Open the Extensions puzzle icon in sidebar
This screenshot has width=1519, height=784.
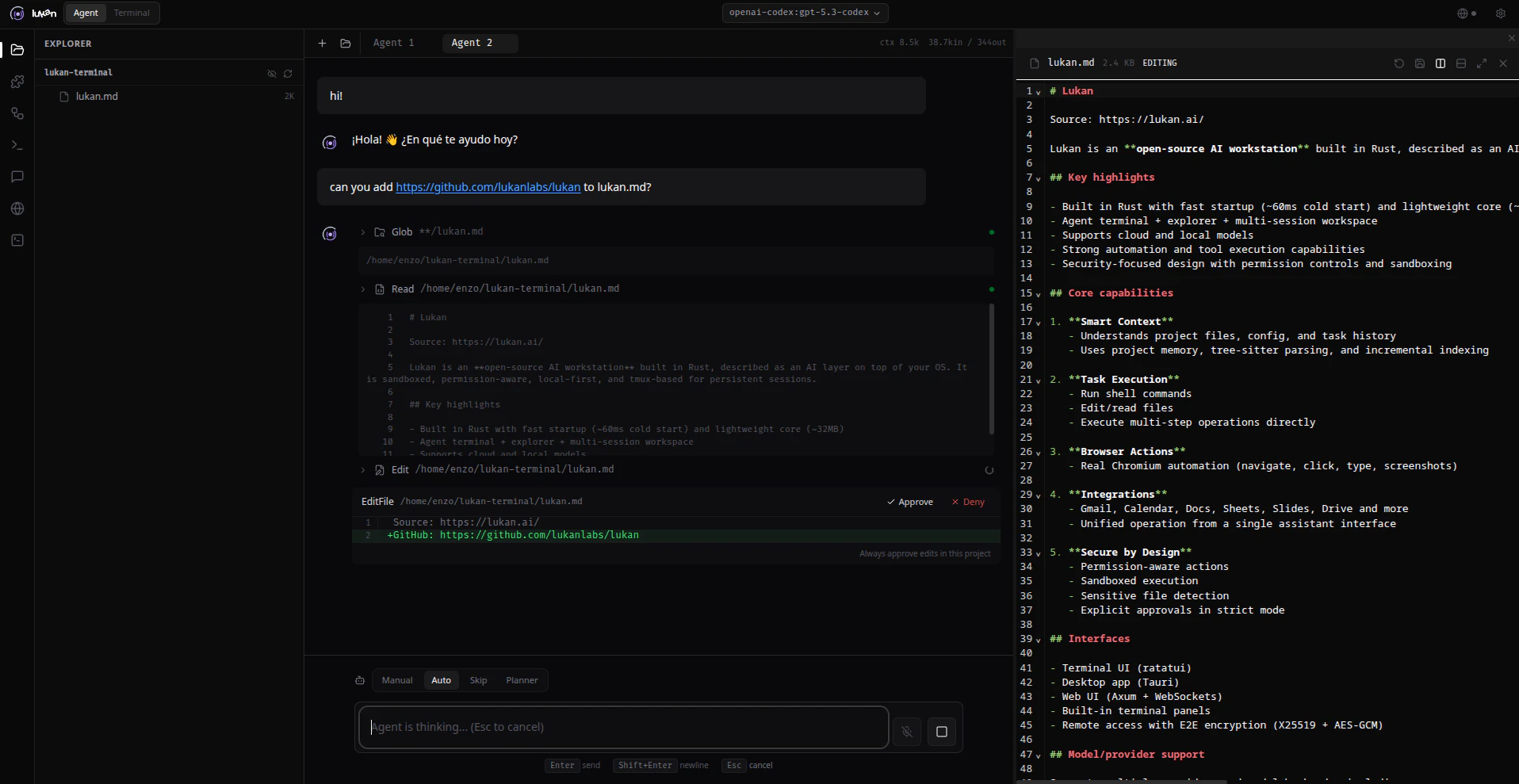[x=17, y=82]
